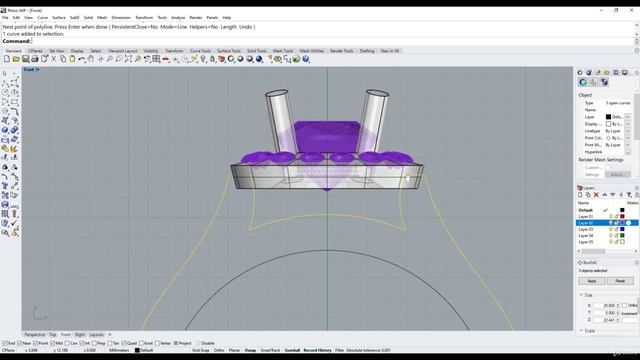Click the BoxEdit Size X value field
640x360 pixels.
coord(607,305)
